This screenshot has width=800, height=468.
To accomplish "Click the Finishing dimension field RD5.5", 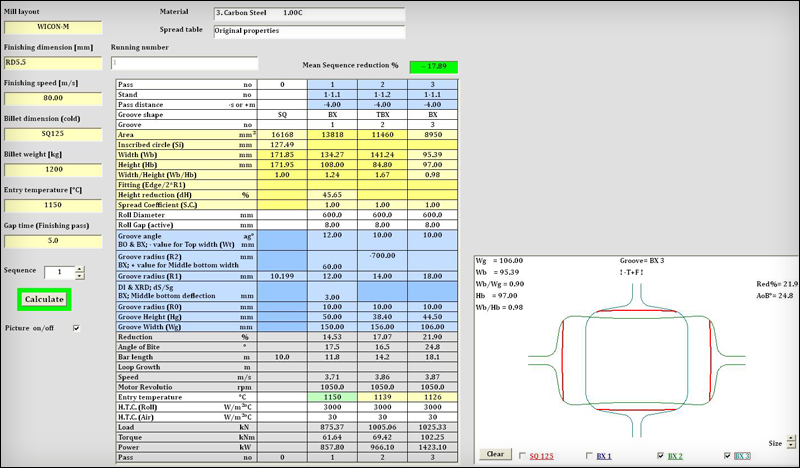I will coord(53,63).
